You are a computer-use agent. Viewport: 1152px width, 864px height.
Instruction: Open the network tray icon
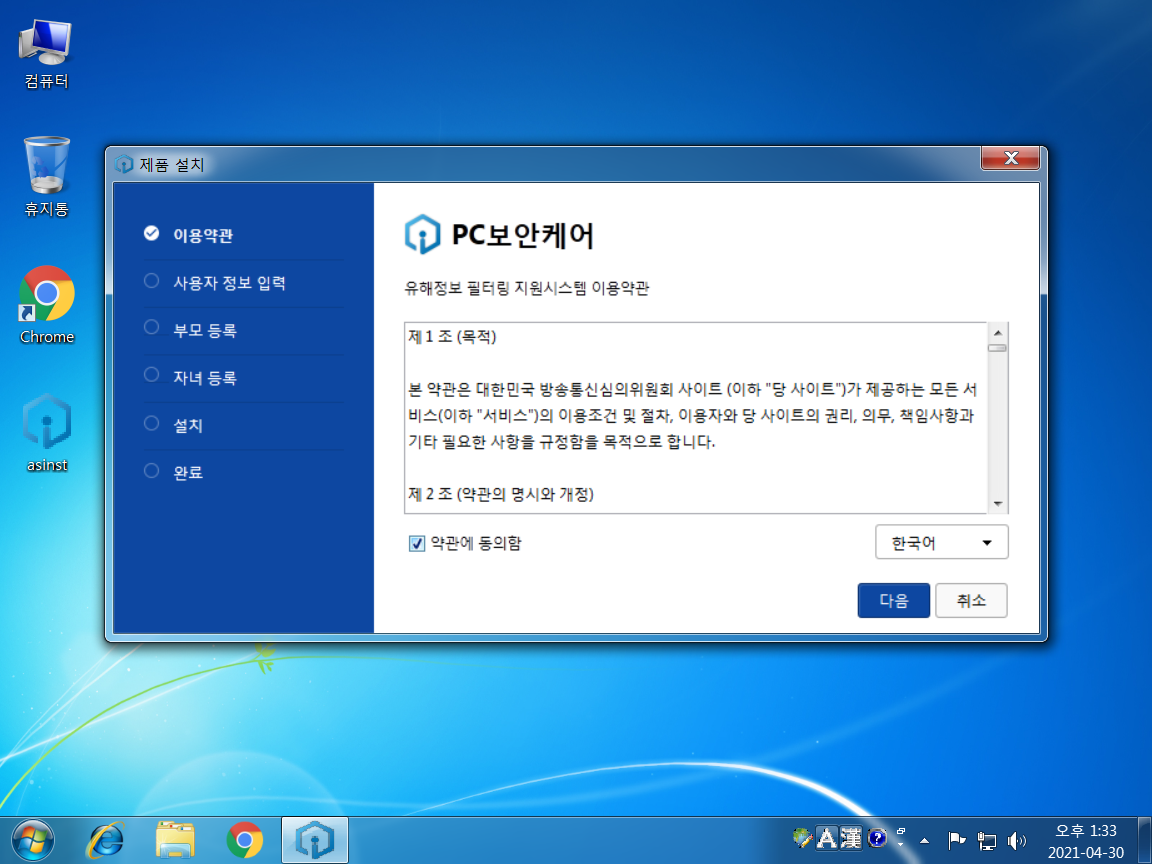(x=986, y=840)
